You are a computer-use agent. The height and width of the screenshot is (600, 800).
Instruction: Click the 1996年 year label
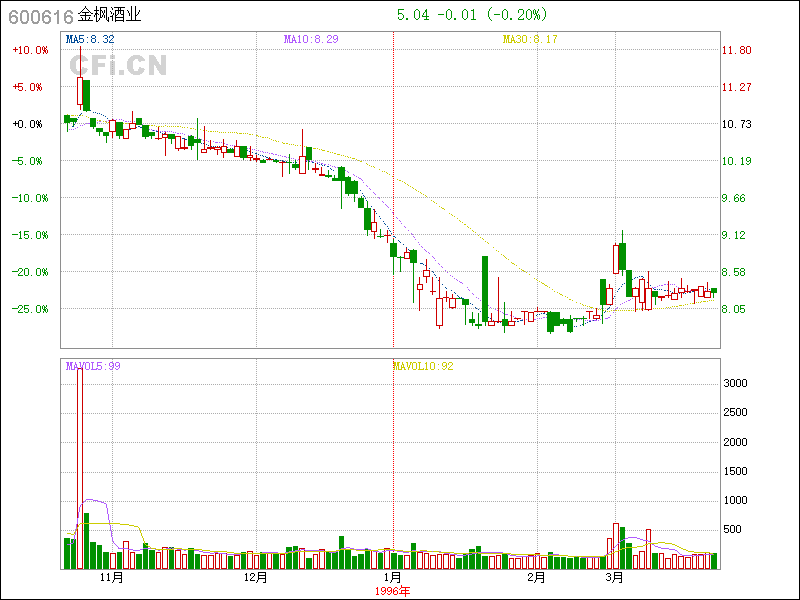pos(392,591)
